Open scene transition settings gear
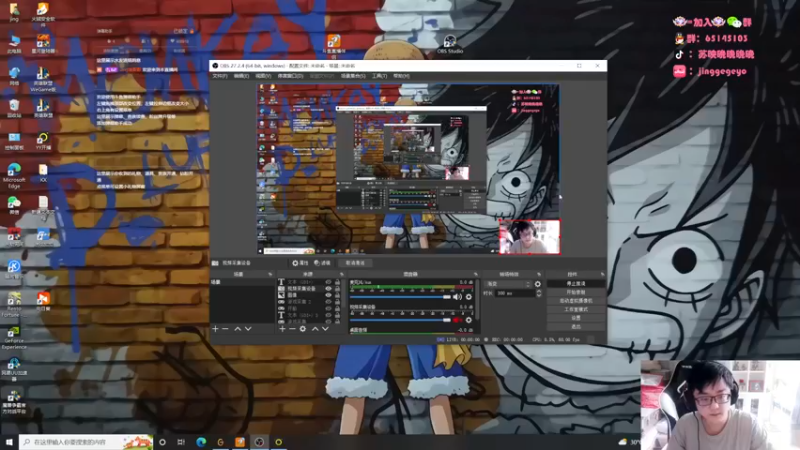Screen dimensions: 800x450 (538, 284)
